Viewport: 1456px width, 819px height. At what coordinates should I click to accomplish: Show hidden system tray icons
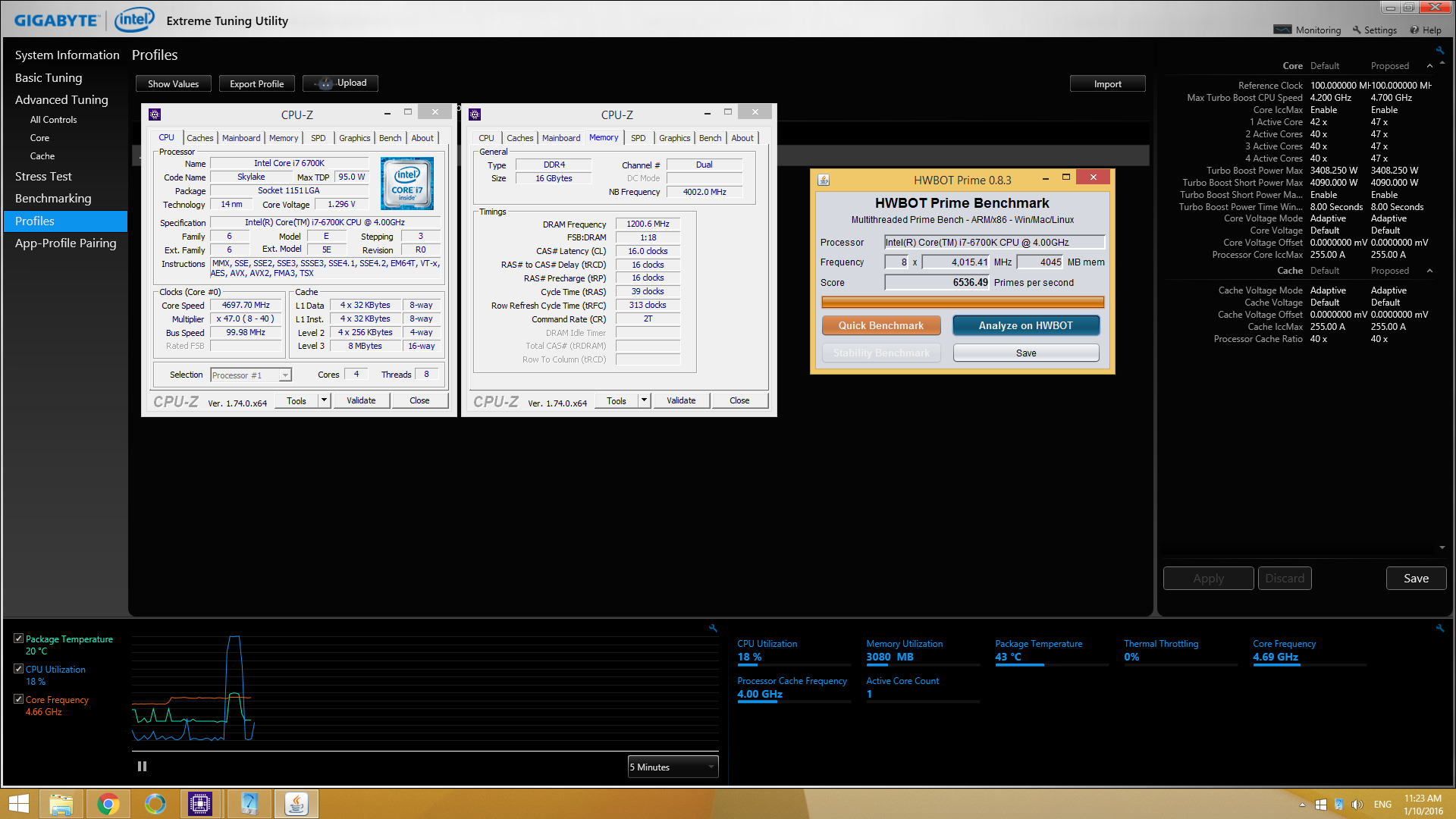point(1303,805)
